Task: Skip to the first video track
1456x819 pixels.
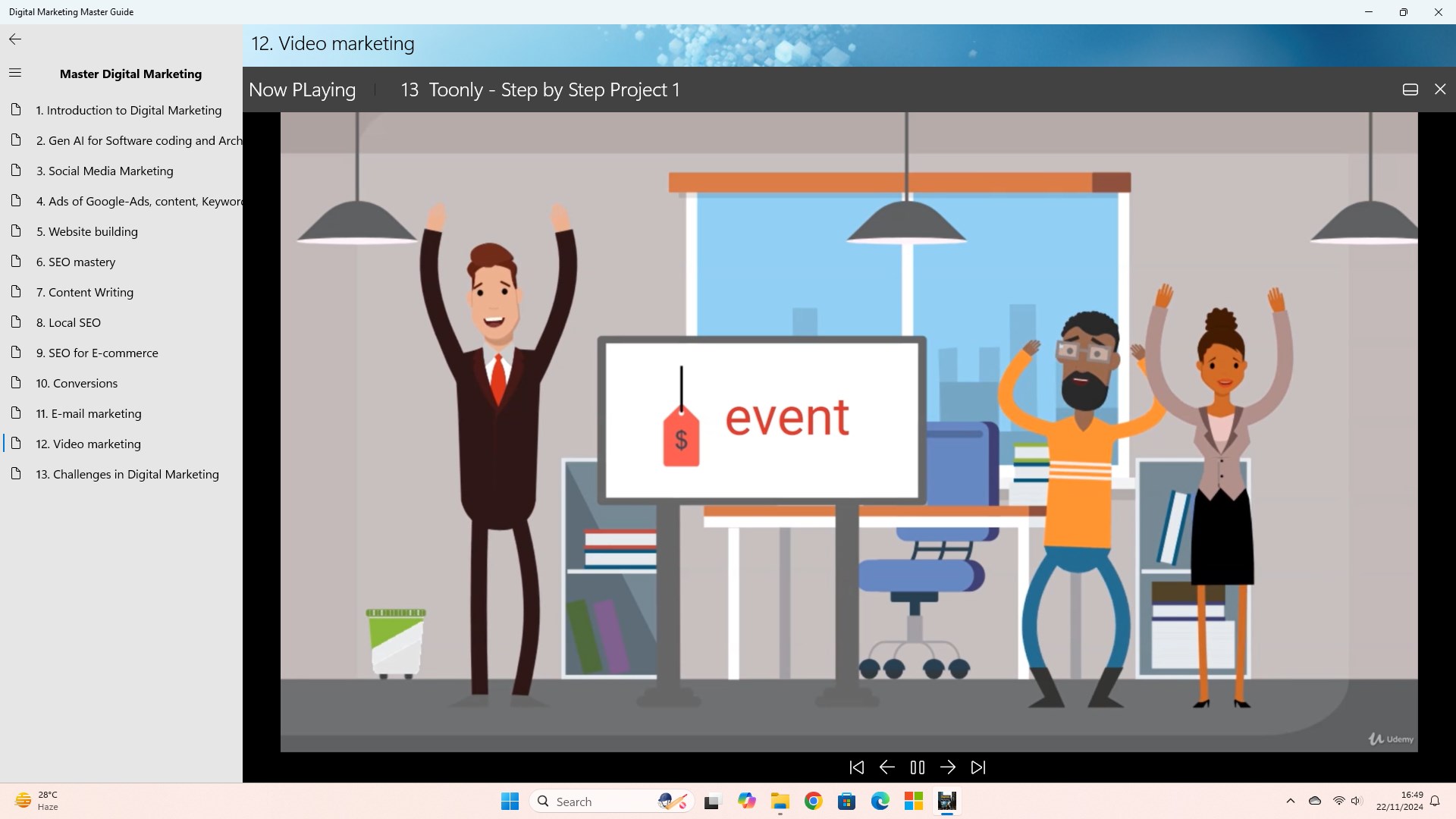Action: tap(856, 767)
